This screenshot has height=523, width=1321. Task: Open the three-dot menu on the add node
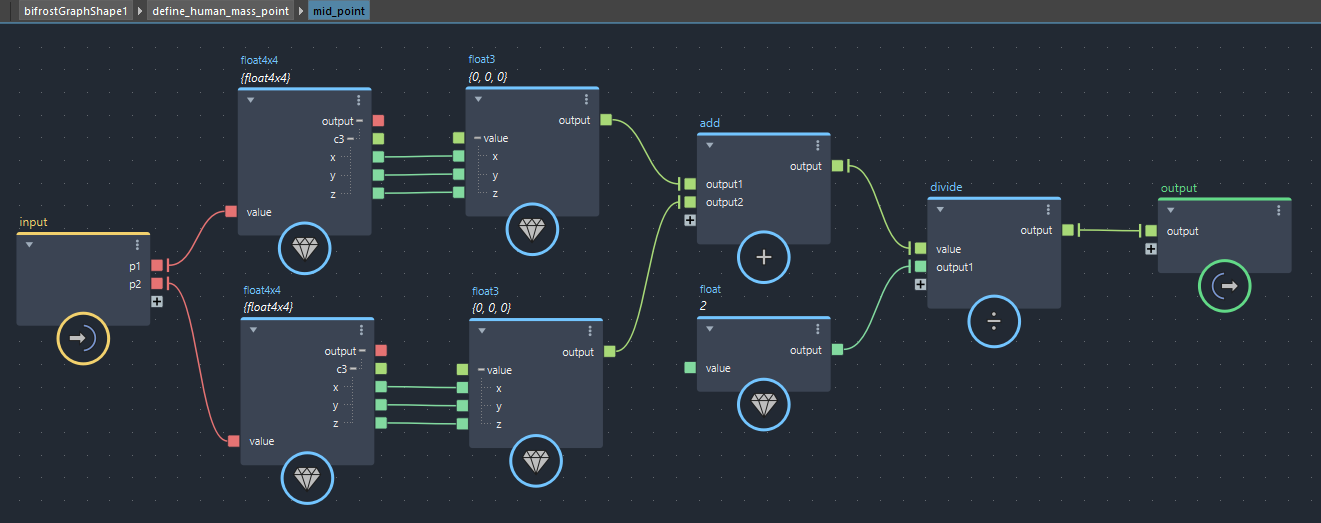click(818, 146)
